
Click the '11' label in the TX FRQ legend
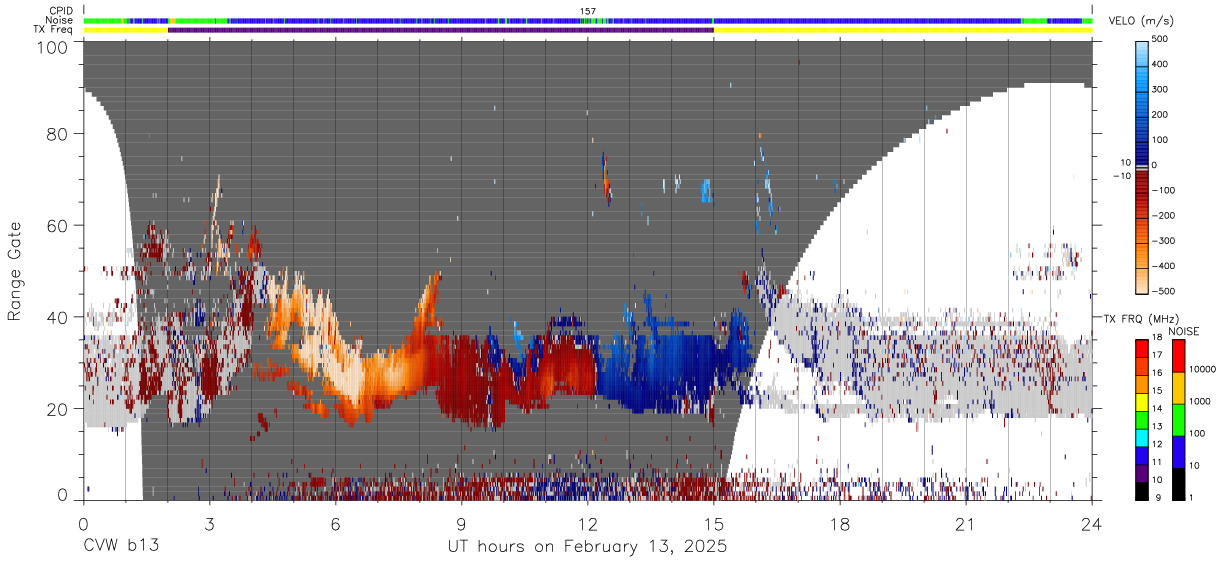pos(1156,463)
